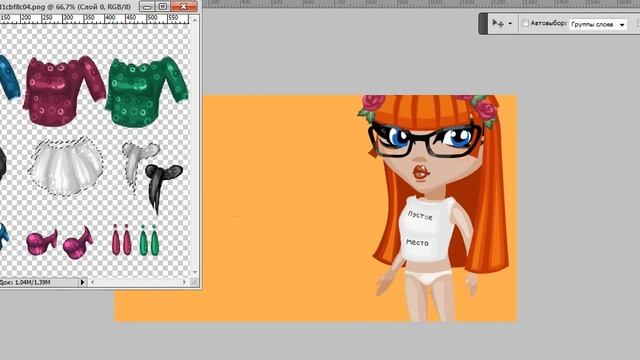Click the document title 1cbf8c04.png title bar
The image size is (640, 360).
click(x=65, y=7)
